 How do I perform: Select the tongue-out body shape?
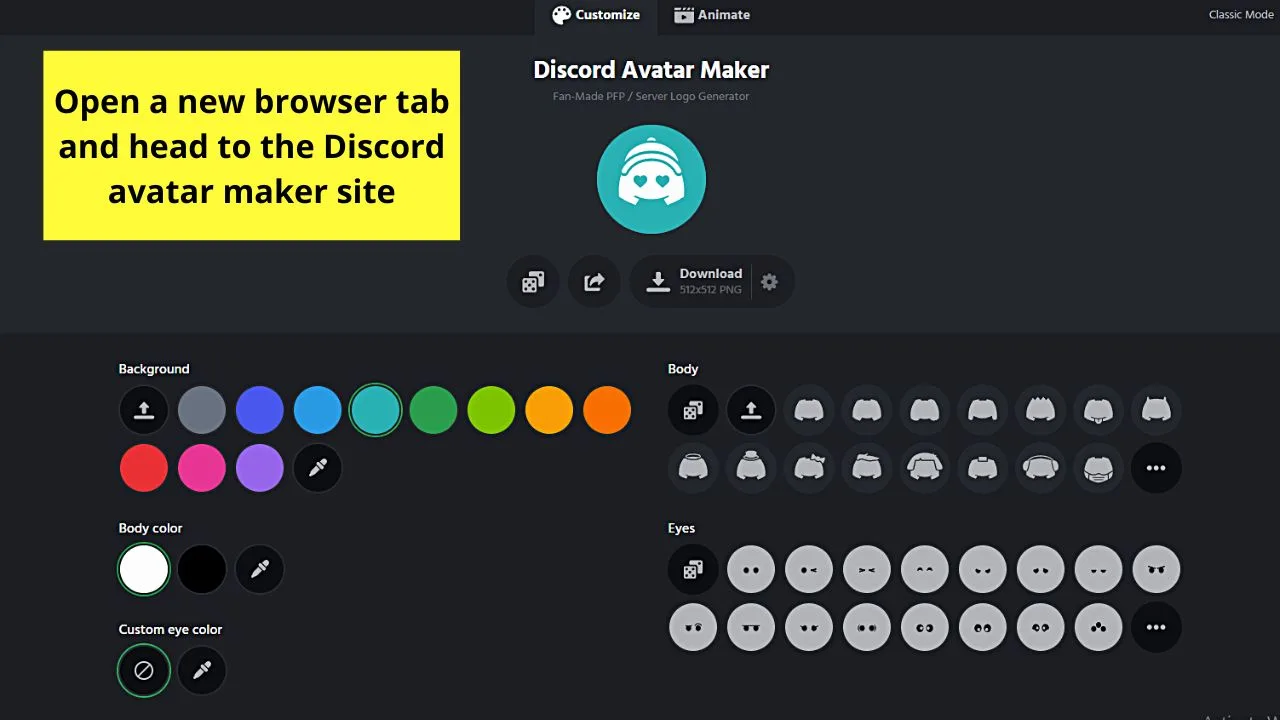(x=1099, y=410)
